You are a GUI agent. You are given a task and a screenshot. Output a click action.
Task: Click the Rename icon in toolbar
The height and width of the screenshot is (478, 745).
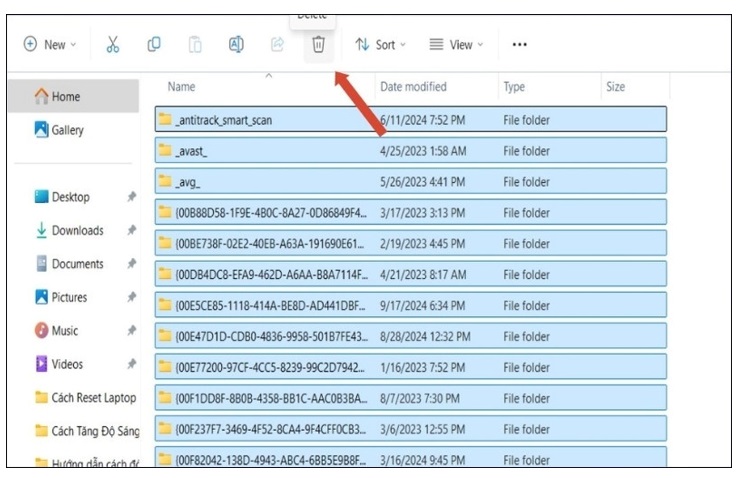237,45
